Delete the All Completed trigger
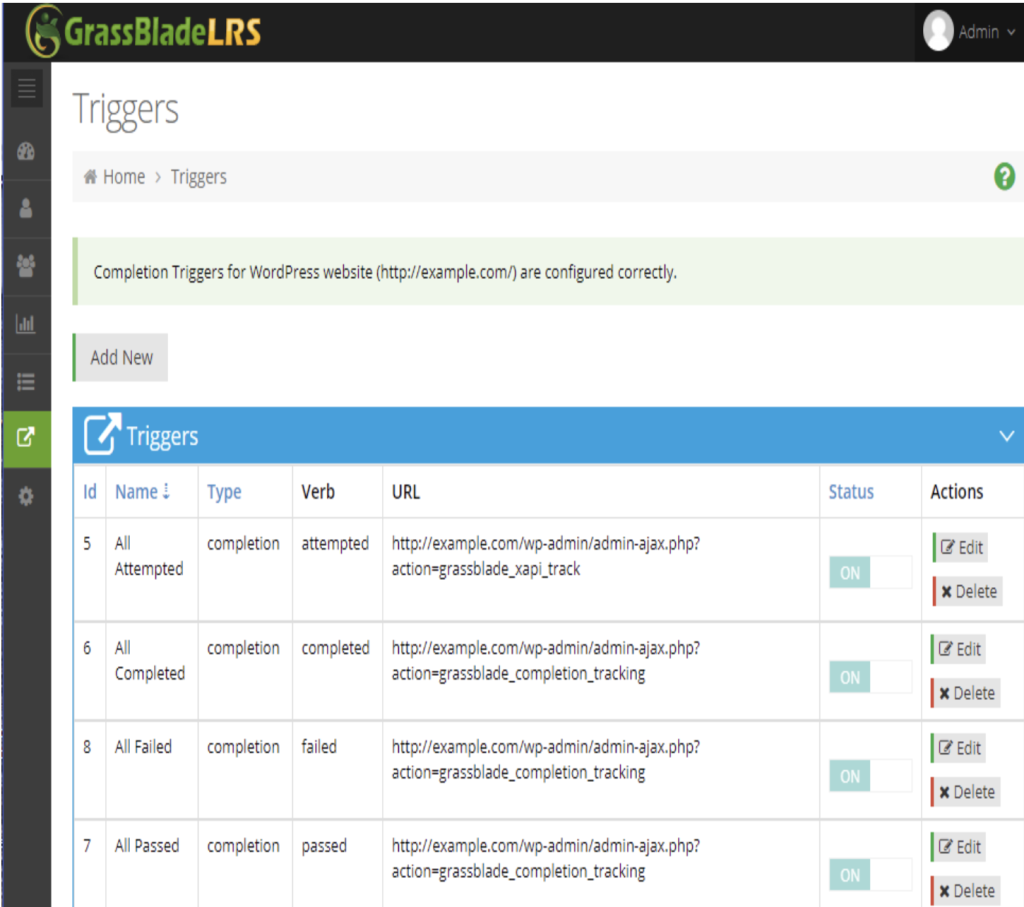Image resolution: width=1024 pixels, height=907 pixels. [966, 693]
